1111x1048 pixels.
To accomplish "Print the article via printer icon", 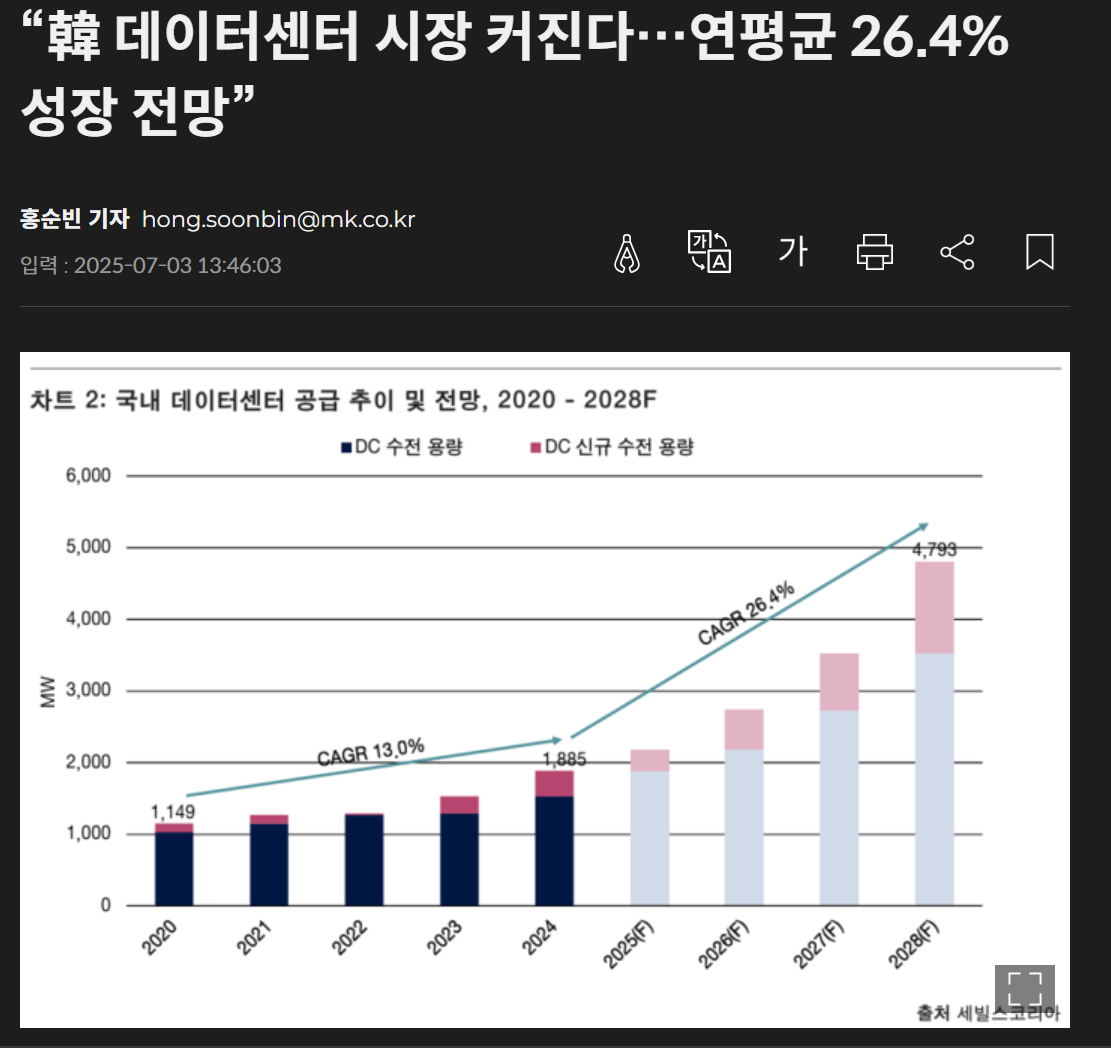I will pyautogui.click(x=875, y=252).
